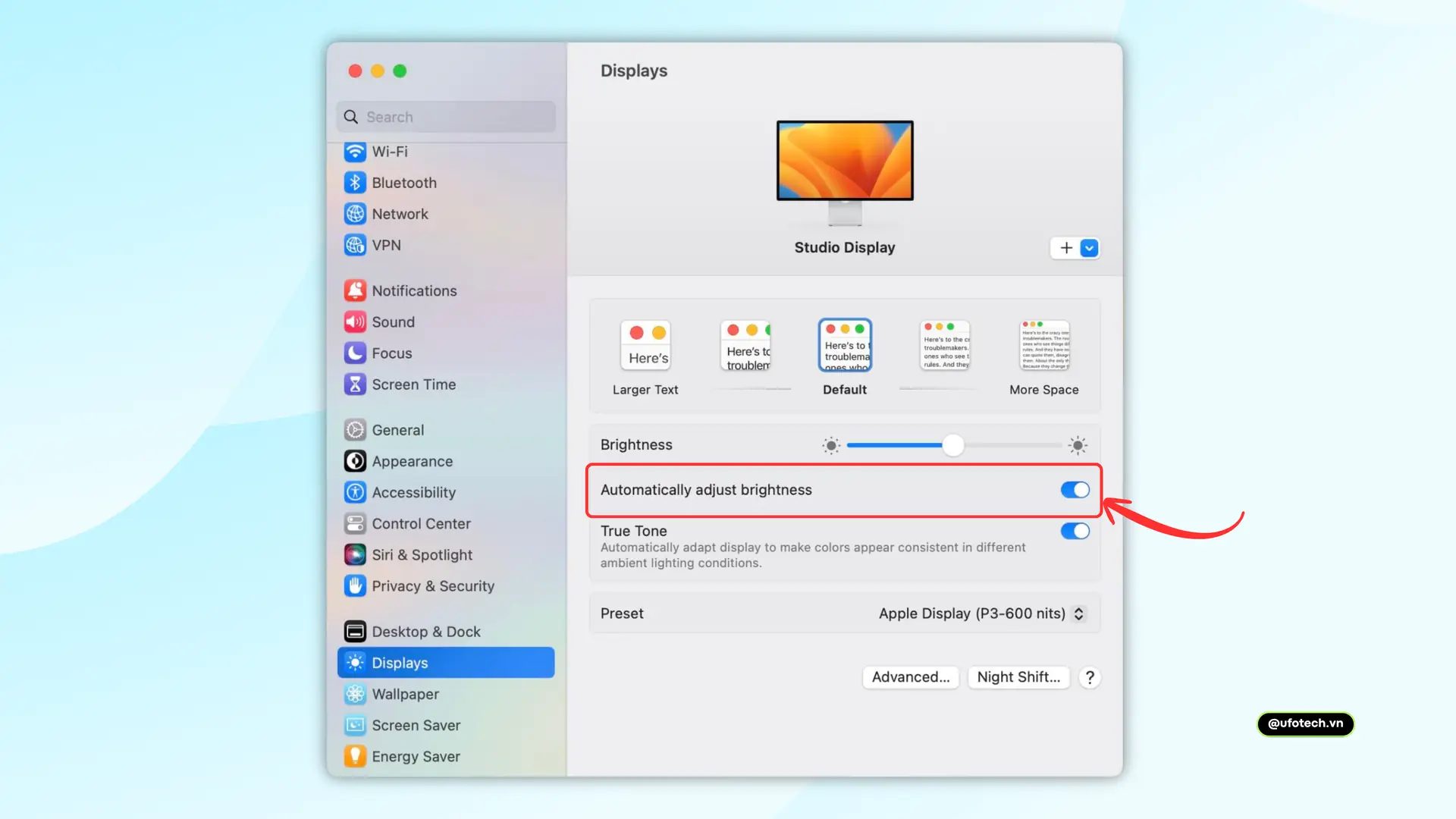Screen dimensions: 1456x819
Task: Click the Studio Display monitor image
Action: coord(845,173)
